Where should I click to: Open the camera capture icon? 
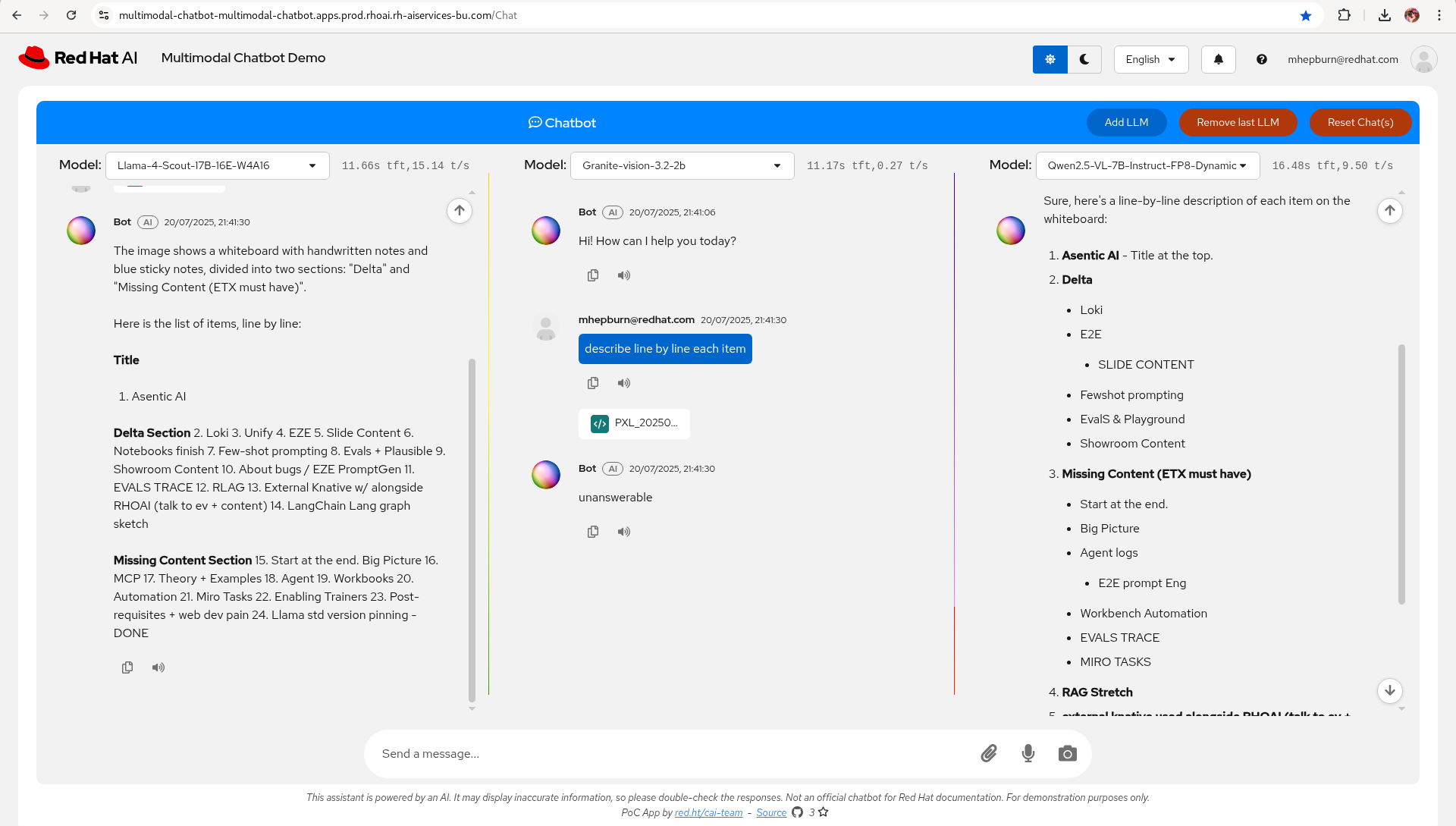pos(1068,753)
